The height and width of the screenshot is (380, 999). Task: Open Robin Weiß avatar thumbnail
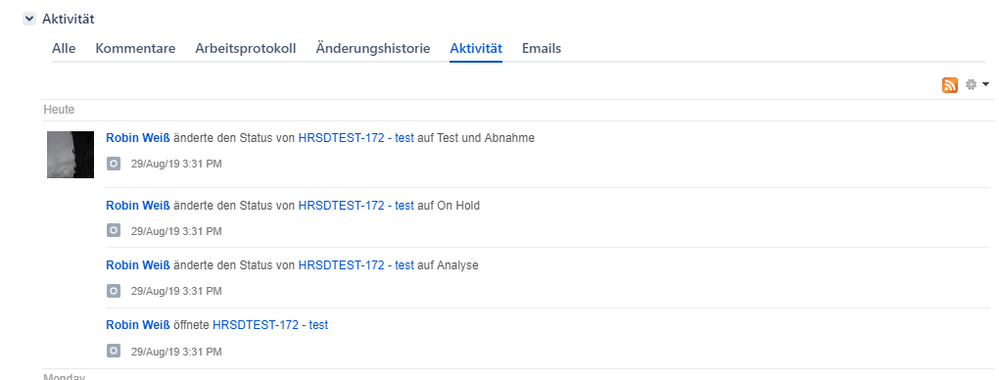click(71, 154)
